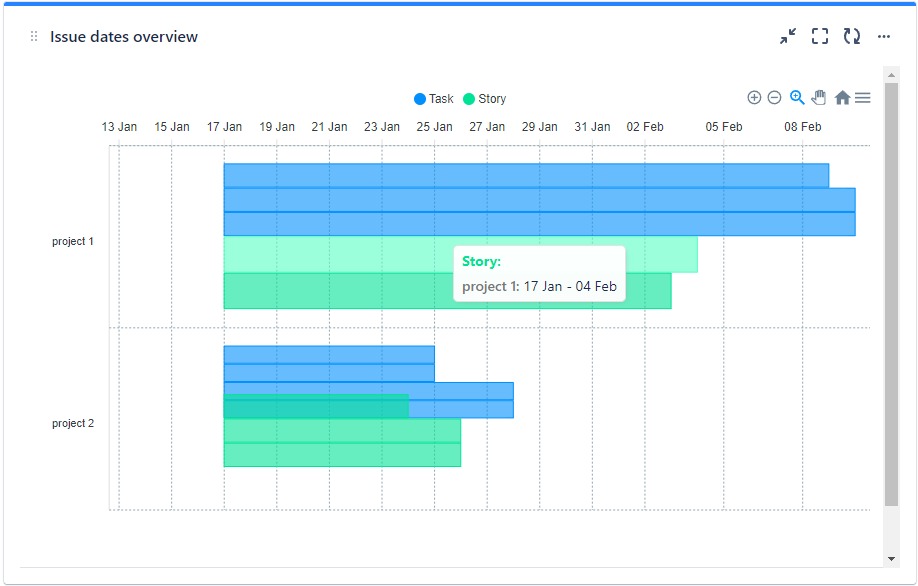Click the 21 Jan date label
The width and height of the screenshot is (918, 586).
pos(330,127)
